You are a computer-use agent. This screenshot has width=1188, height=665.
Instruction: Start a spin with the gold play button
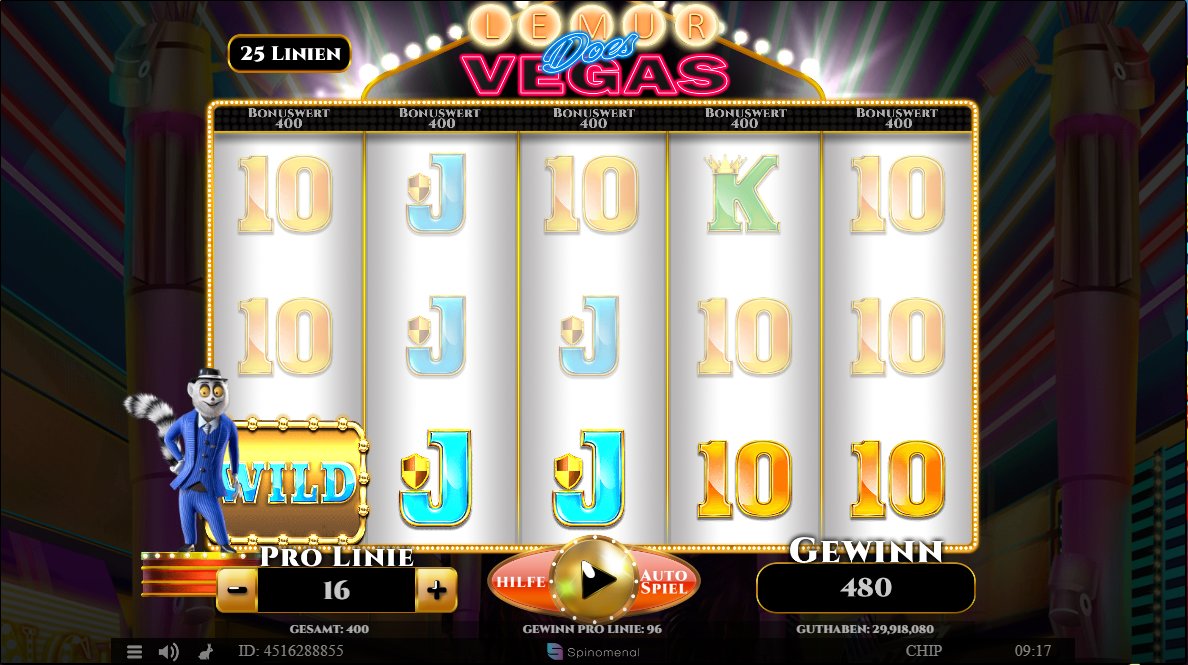coord(594,580)
